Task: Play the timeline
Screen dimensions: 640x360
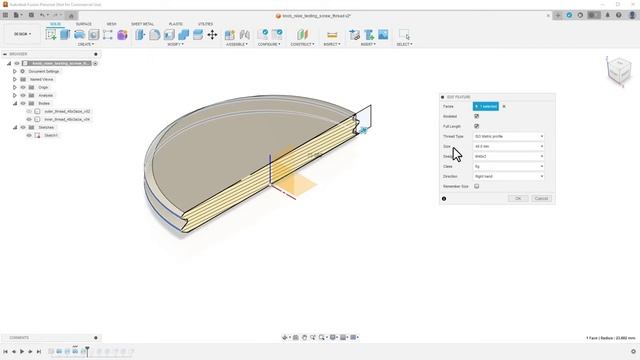Action: tap(22, 351)
